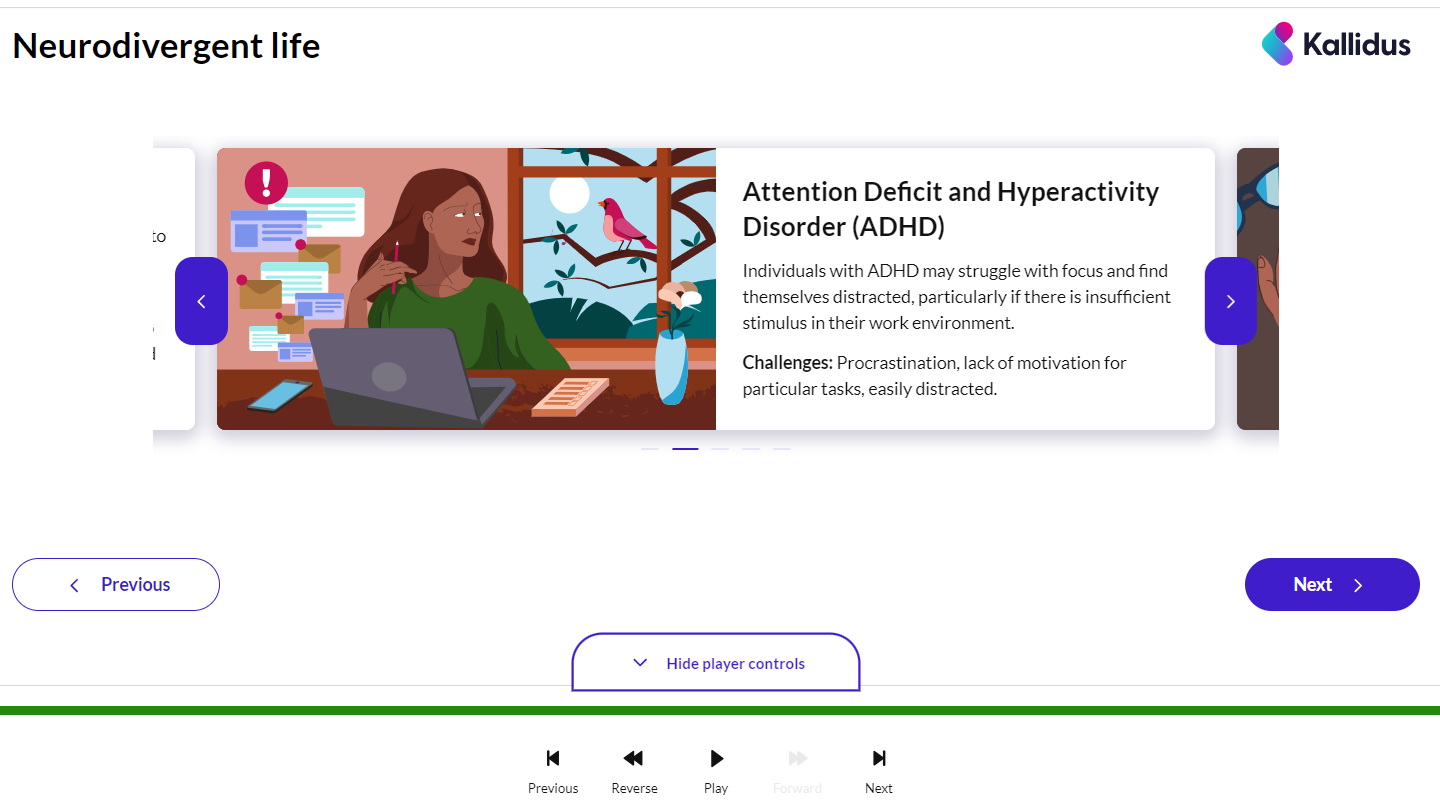Go to the Next page button

[1331, 585]
